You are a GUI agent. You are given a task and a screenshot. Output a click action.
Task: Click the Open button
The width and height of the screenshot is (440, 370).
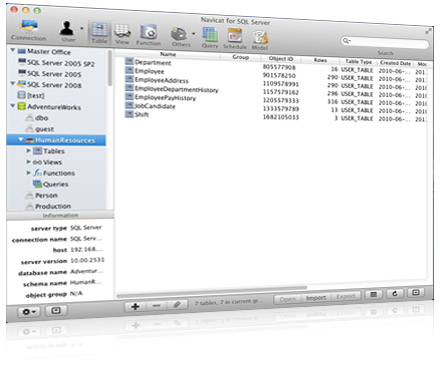pos(287,299)
